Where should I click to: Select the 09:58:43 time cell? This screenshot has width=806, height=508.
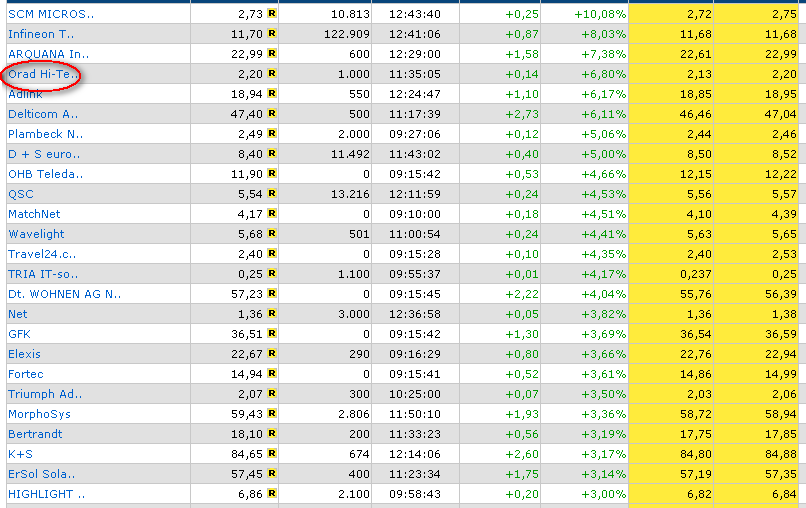[x=414, y=494]
